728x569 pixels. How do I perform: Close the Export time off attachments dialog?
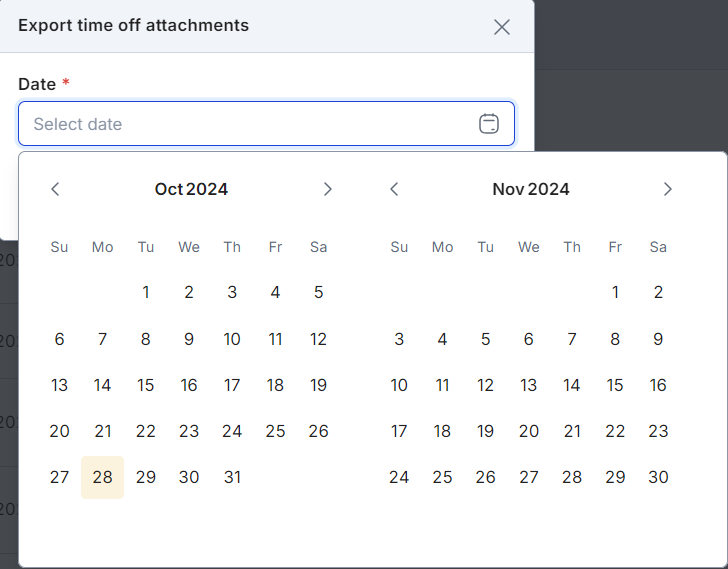point(502,27)
